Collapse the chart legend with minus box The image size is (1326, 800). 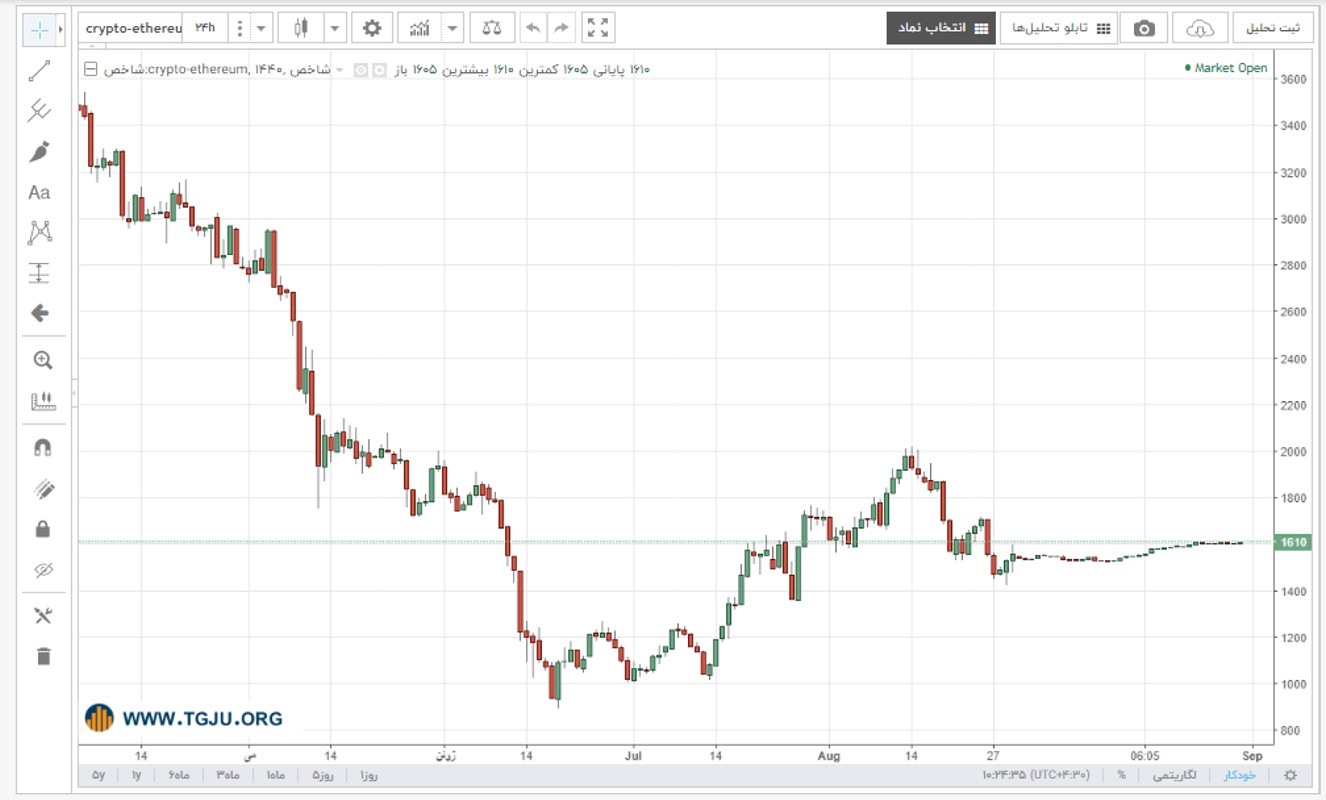(92, 69)
